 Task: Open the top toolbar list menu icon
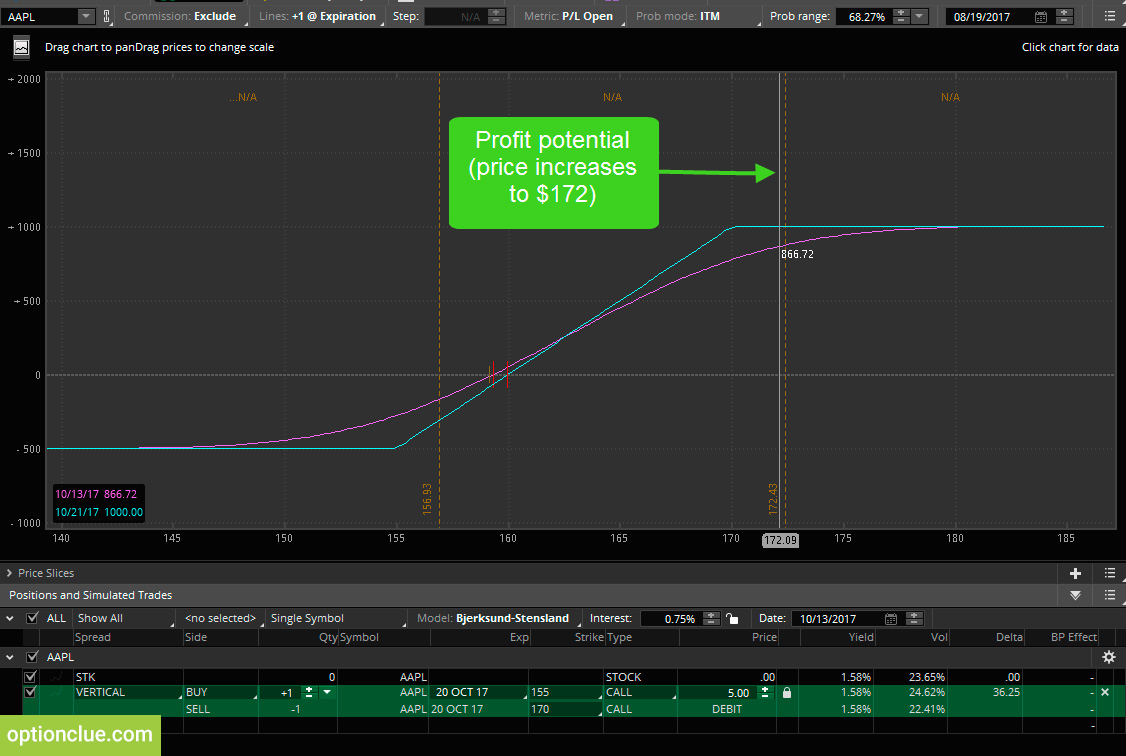click(x=1109, y=16)
